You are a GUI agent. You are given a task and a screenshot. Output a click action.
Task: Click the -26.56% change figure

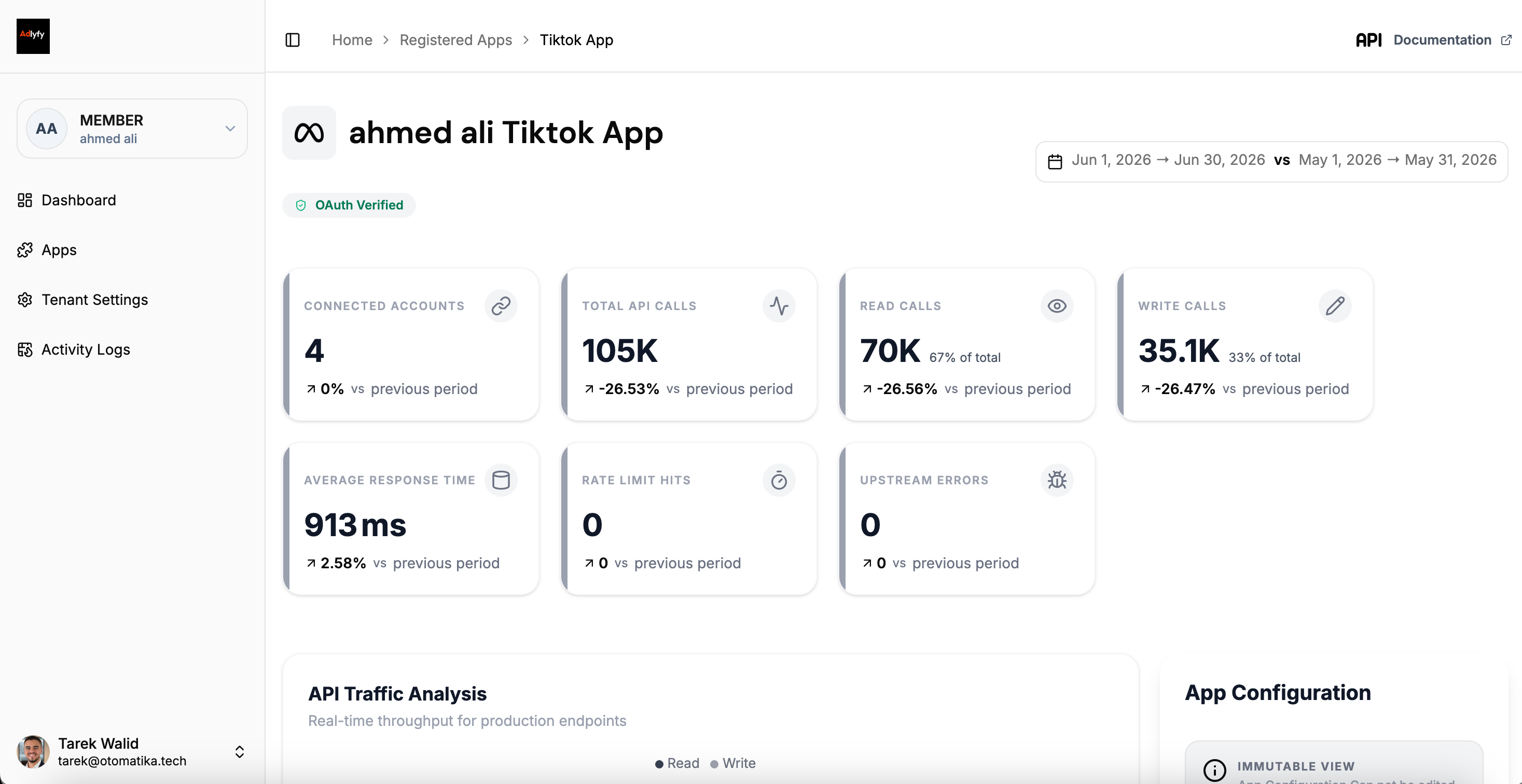pyautogui.click(x=907, y=389)
